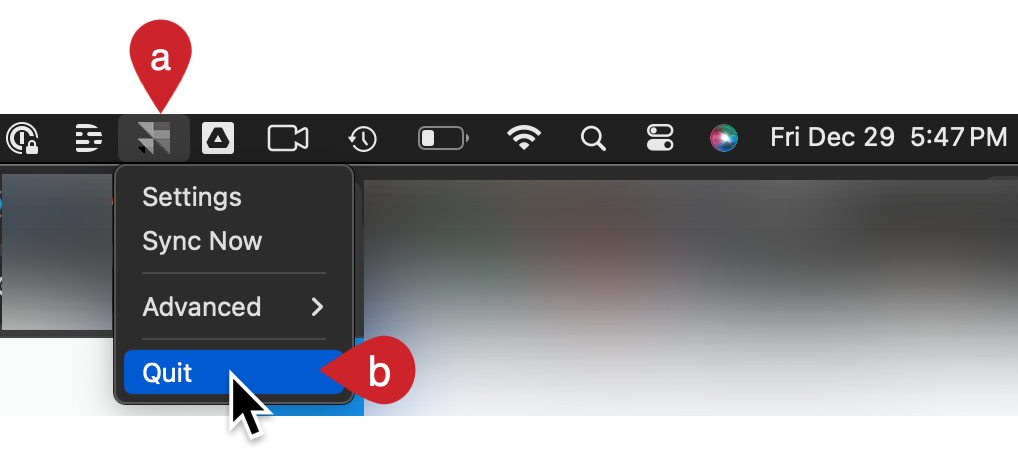This screenshot has width=1018, height=450.
Task: Click the Fri Dec 29 5:47 PM clock
Action: [x=888, y=138]
